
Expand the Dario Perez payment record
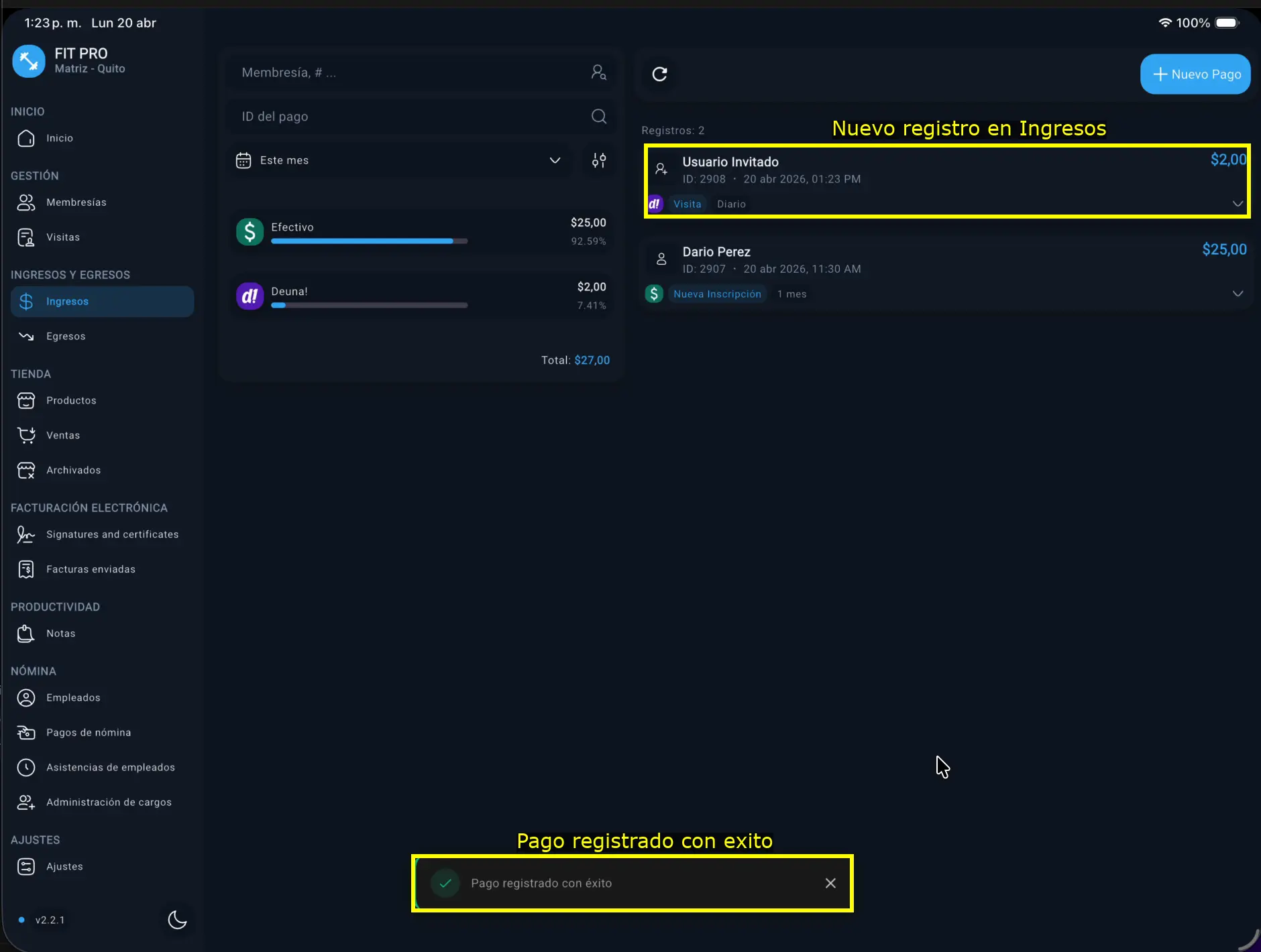click(x=1238, y=294)
